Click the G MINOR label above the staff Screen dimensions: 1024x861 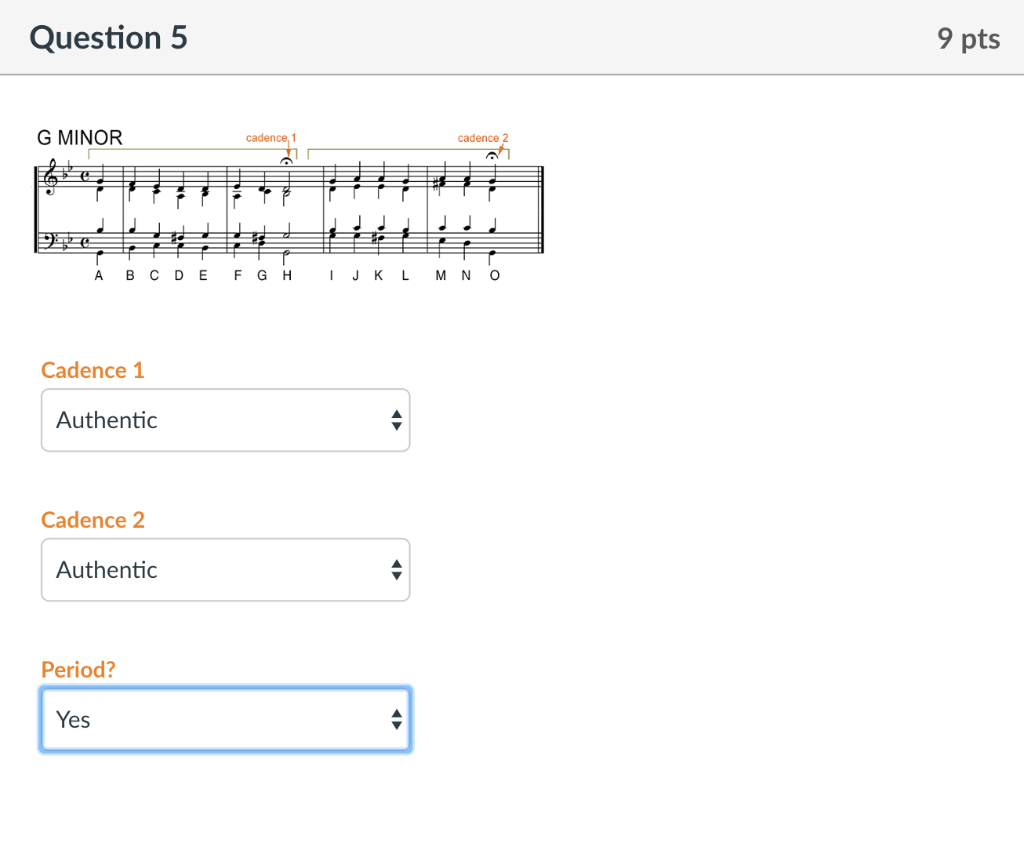point(79,137)
